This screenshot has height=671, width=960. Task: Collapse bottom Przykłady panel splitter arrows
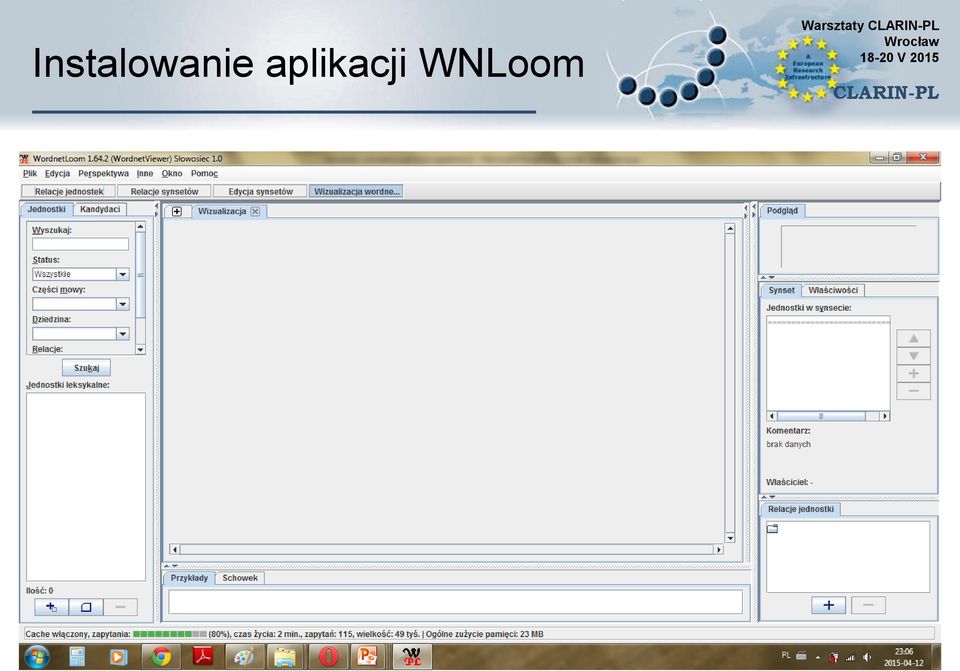tap(171, 566)
